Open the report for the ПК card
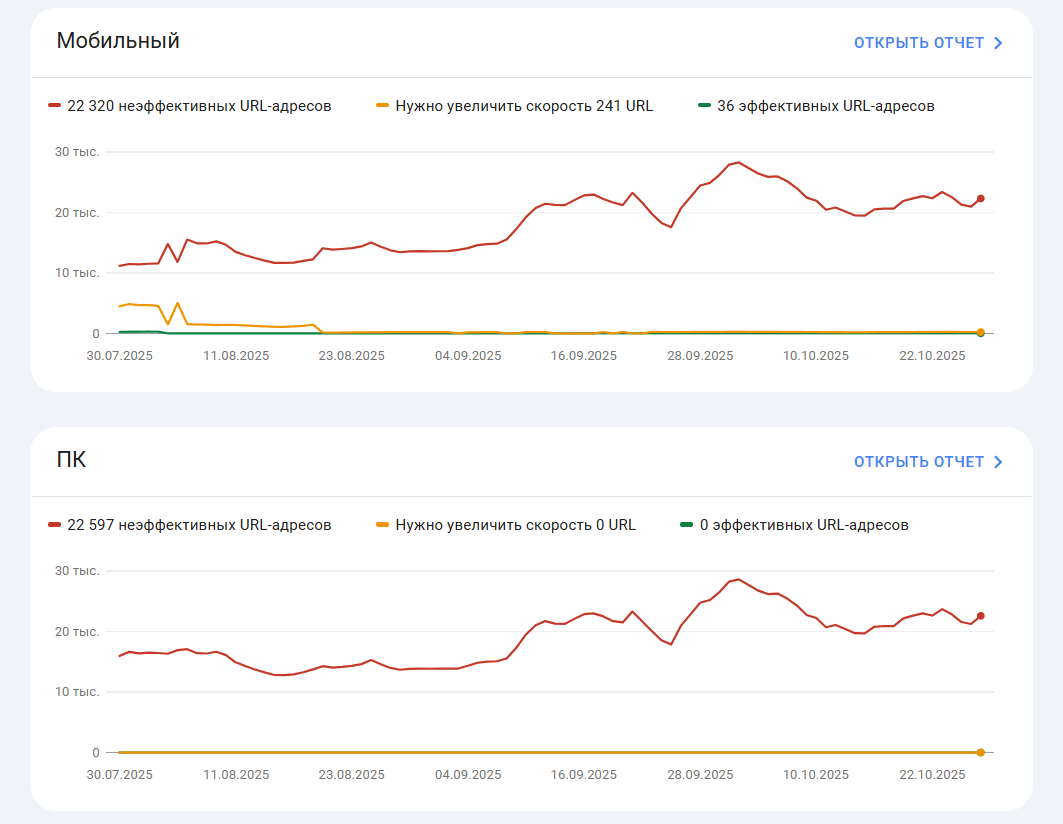This screenshot has width=1063, height=824. [x=918, y=462]
